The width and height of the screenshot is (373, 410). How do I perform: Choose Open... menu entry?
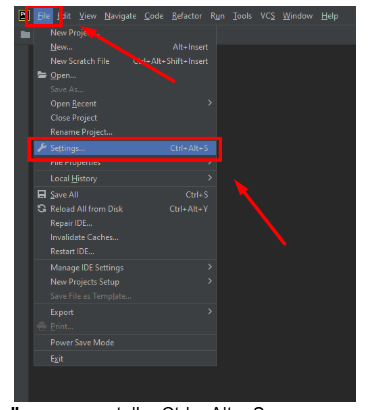click(125, 75)
